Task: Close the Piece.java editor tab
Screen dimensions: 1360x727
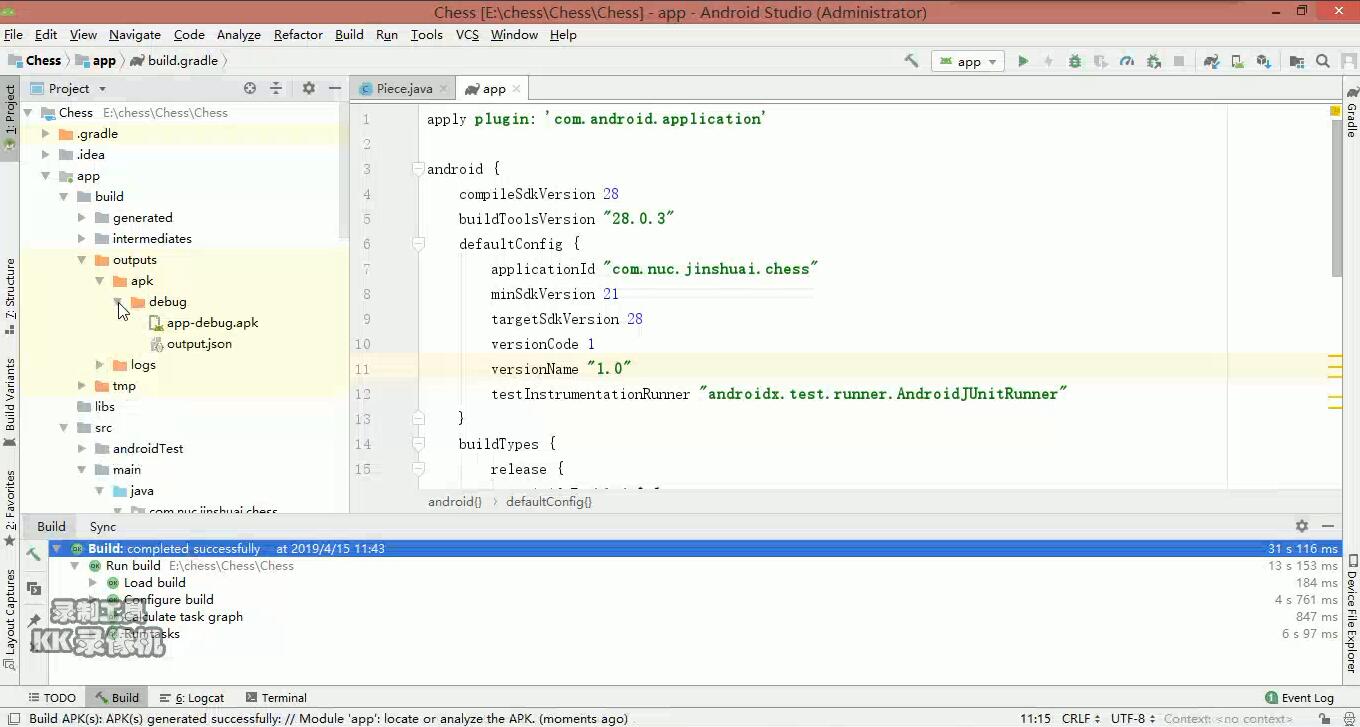Action: [x=443, y=89]
